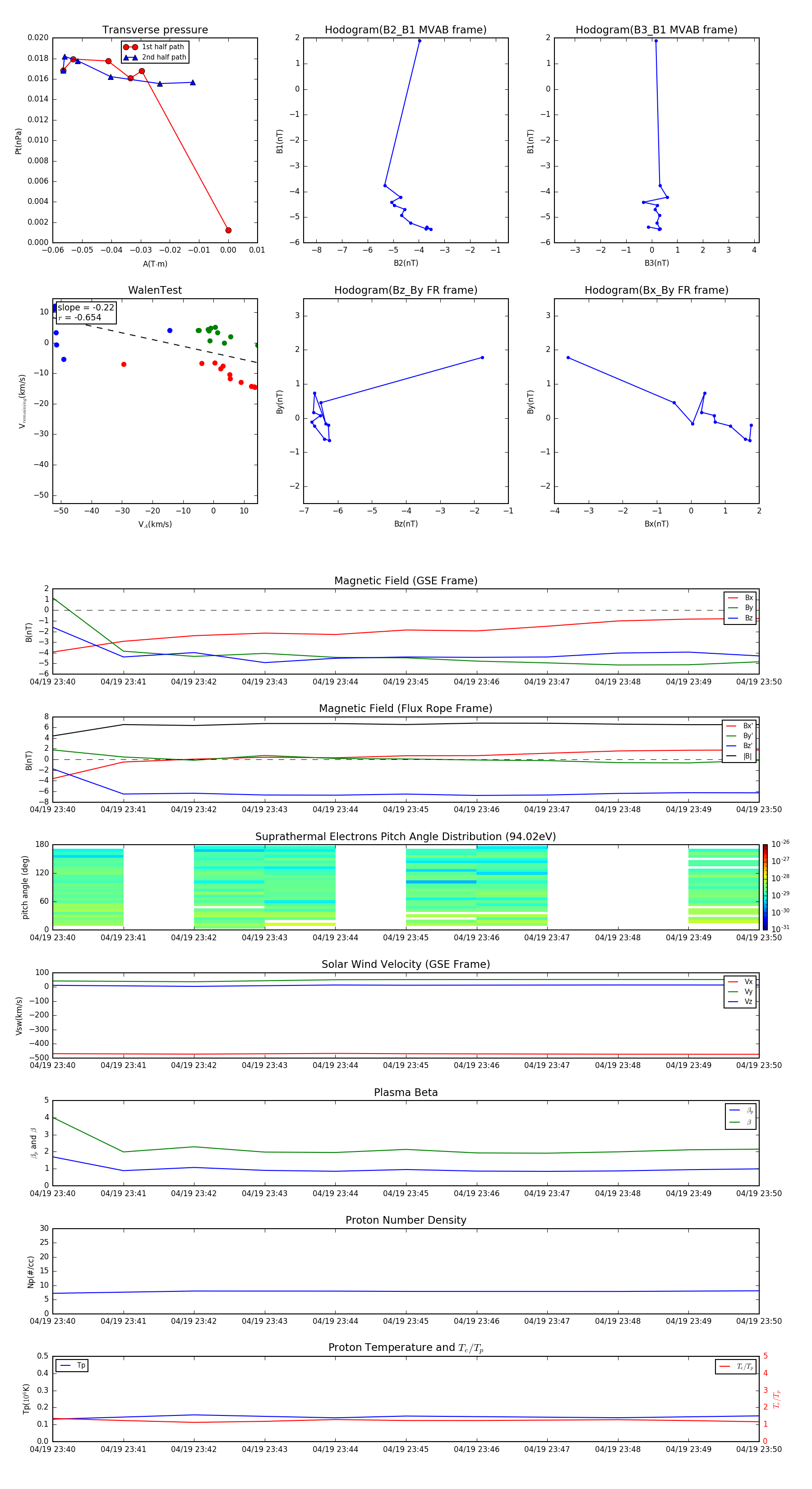812x1489 pixels.
Task: Click the Te/Tp legend entry
Action: [736, 1366]
